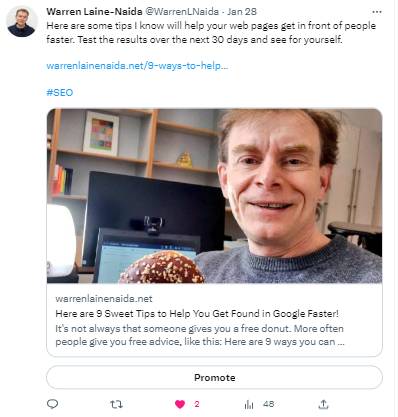Image resolution: width=398 pixels, height=417 pixels.
Task: Follow the warrenlainenaida.net/9-ways-to-help link
Action: point(137,66)
